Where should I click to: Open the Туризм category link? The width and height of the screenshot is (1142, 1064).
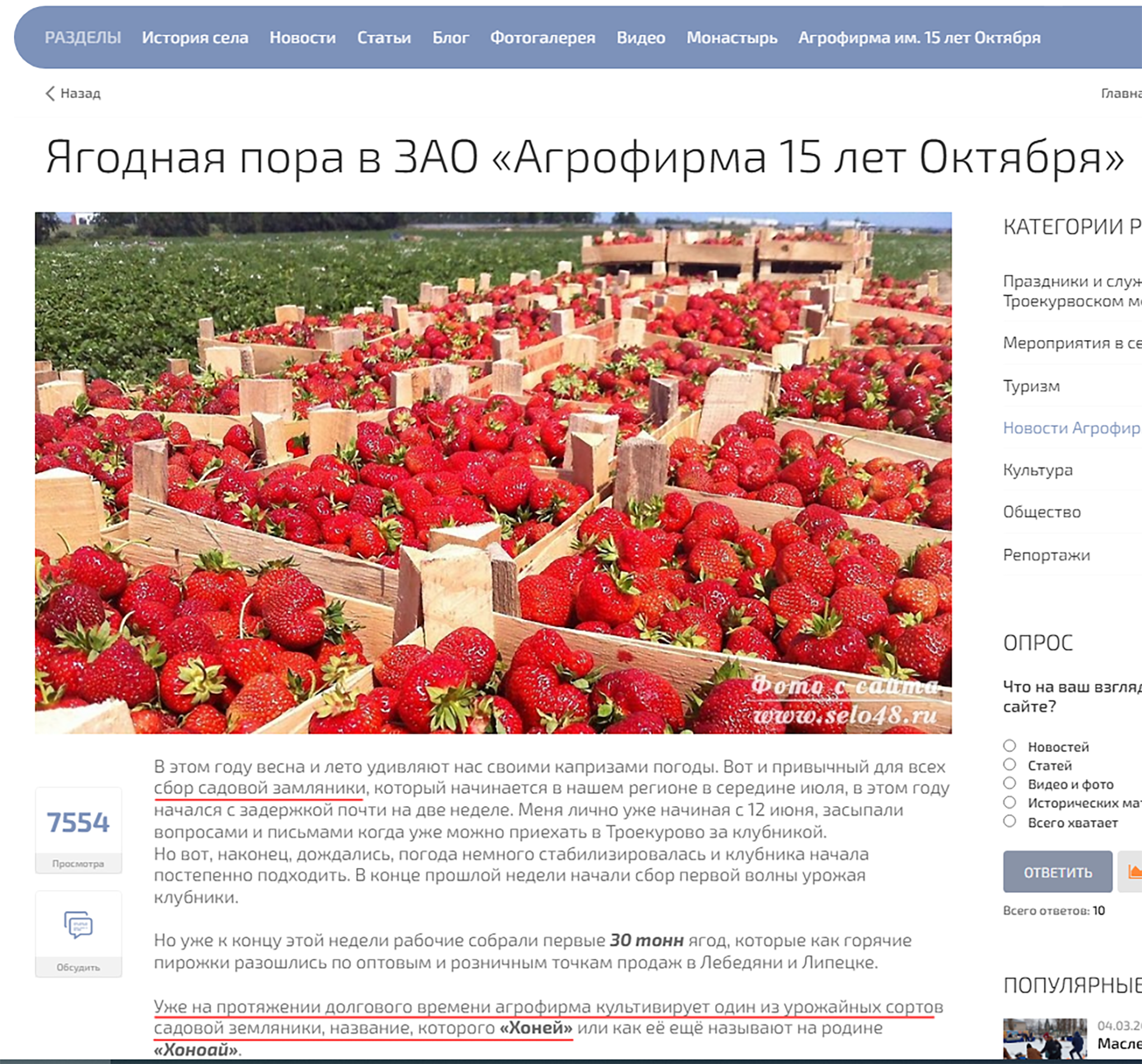click(1031, 386)
